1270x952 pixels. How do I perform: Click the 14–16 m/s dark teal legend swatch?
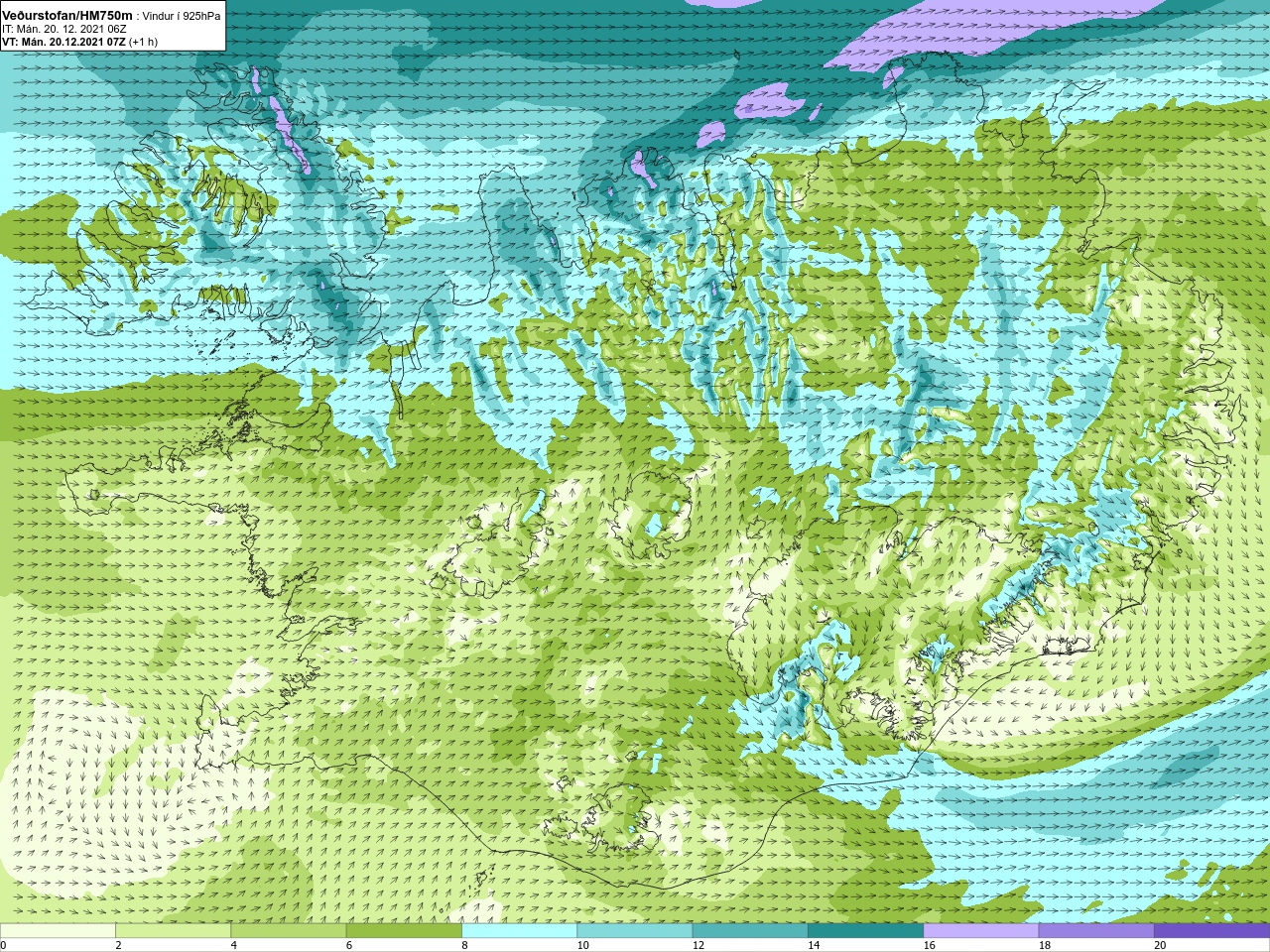click(x=865, y=931)
